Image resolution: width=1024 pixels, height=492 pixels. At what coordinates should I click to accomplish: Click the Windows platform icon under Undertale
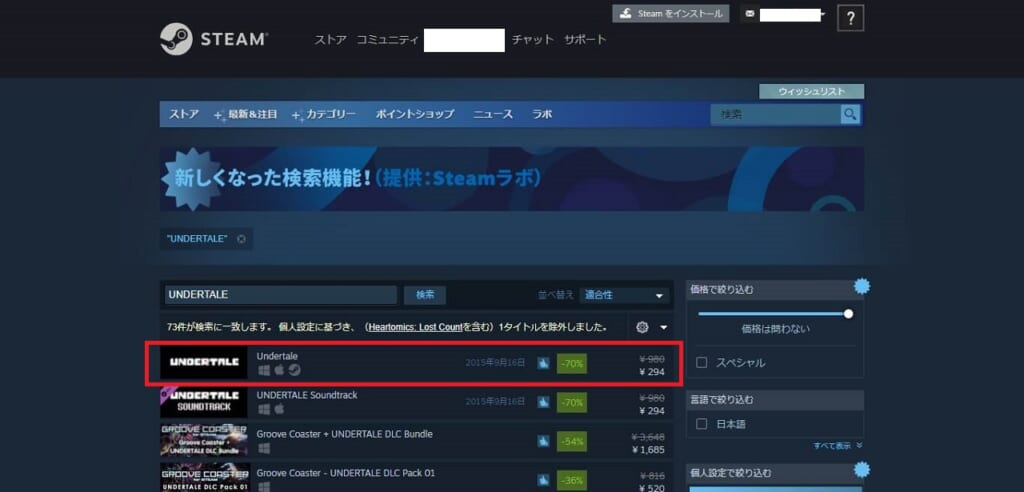click(x=264, y=370)
